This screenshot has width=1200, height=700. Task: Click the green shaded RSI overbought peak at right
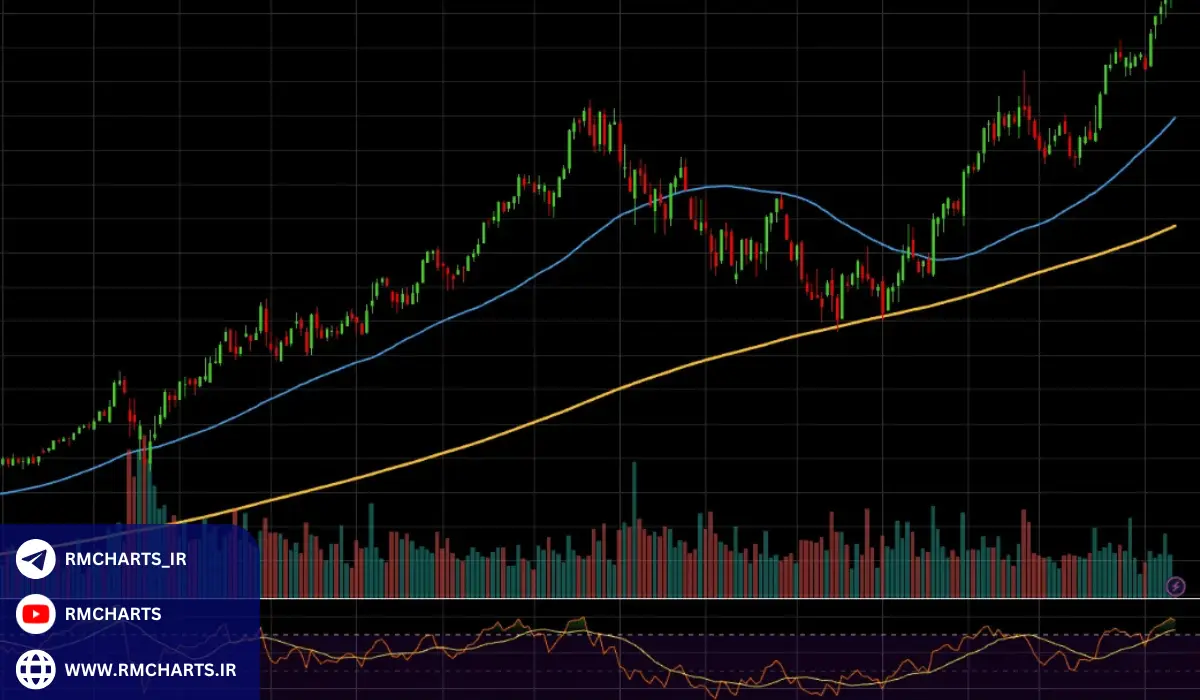[1166, 625]
